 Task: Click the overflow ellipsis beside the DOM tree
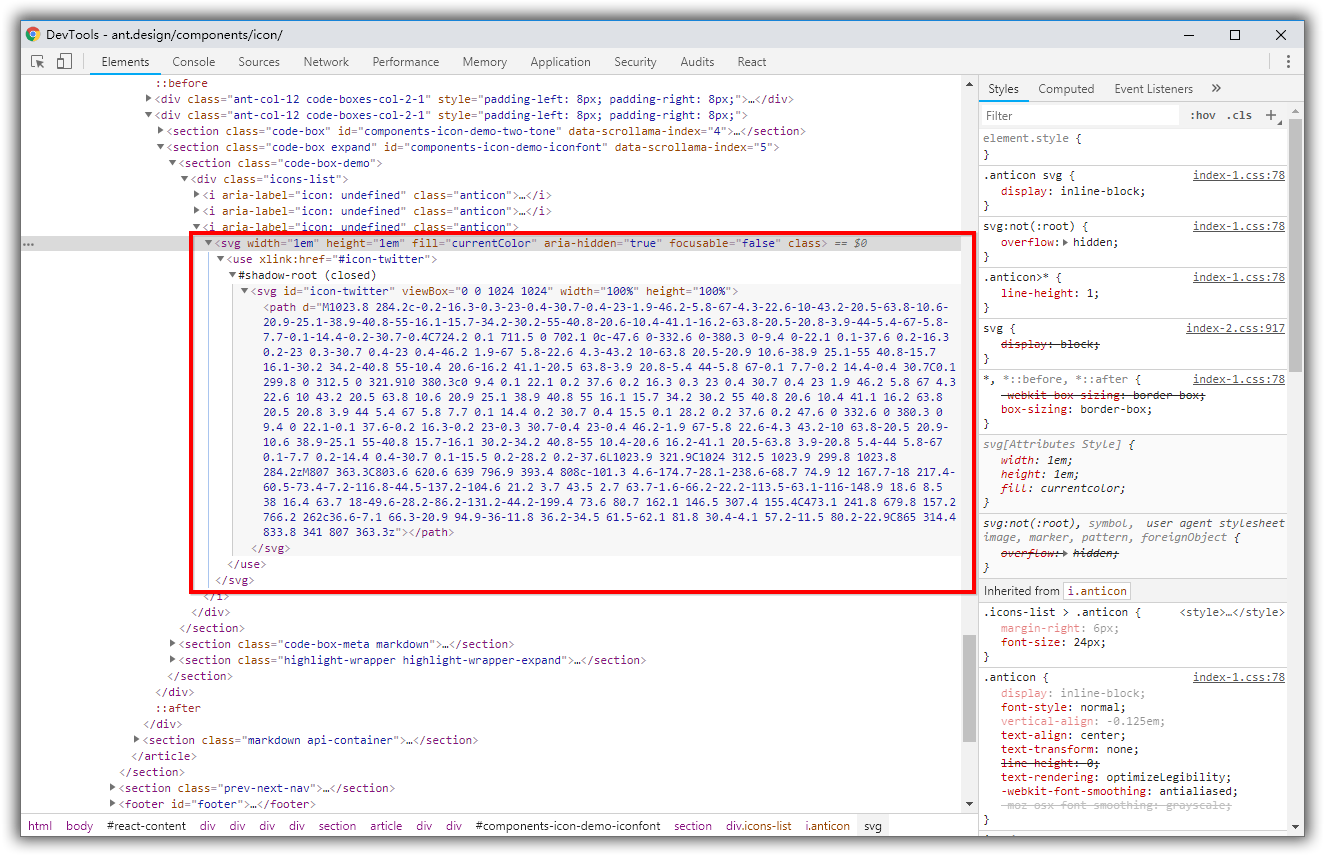pyautogui.click(x=28, y=243)
